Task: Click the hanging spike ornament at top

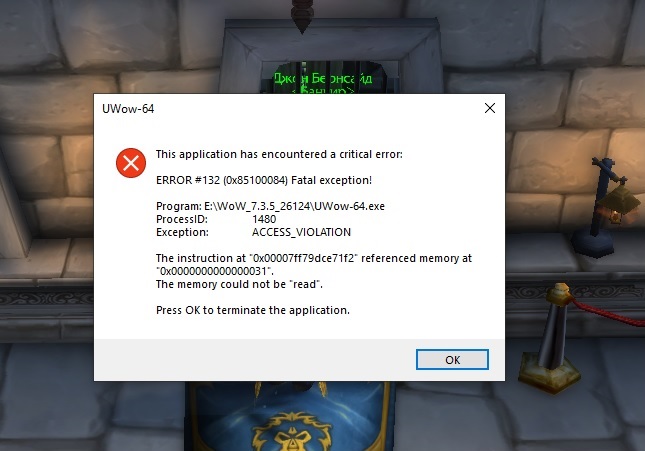Action: pos(302,16)
